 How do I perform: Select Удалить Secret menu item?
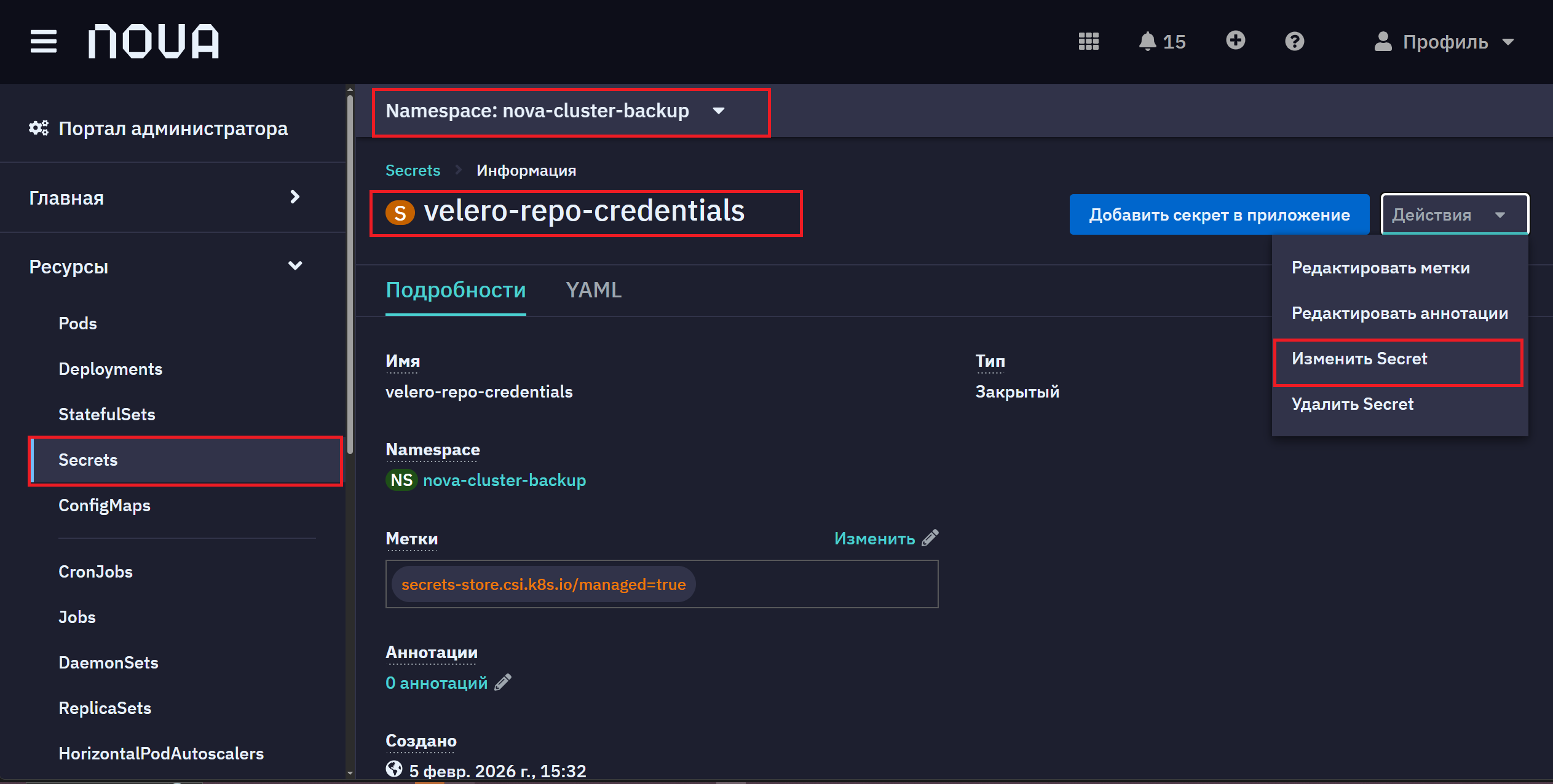click(1399, 404)
